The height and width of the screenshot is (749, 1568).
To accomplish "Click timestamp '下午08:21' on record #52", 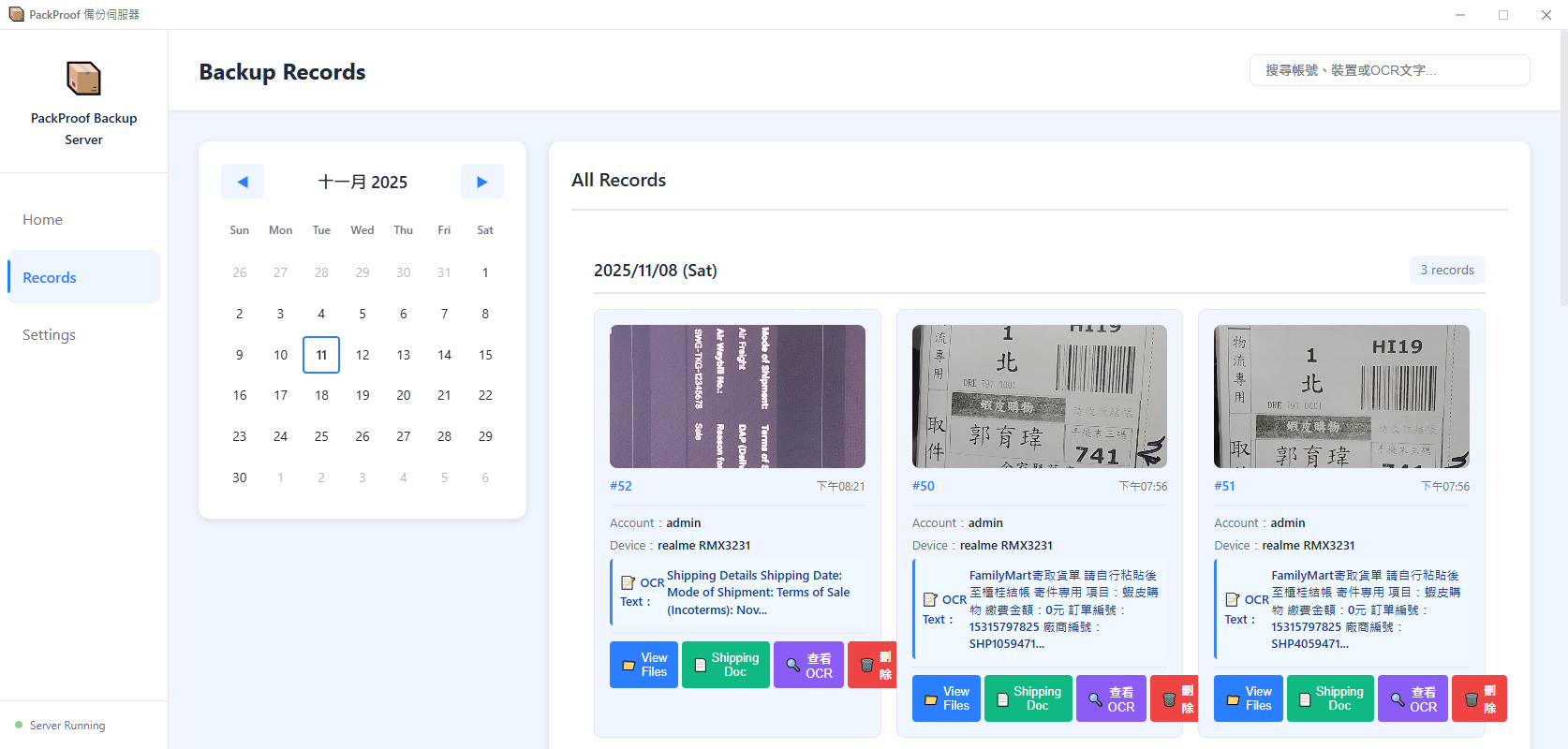I will tap(841, 487).
